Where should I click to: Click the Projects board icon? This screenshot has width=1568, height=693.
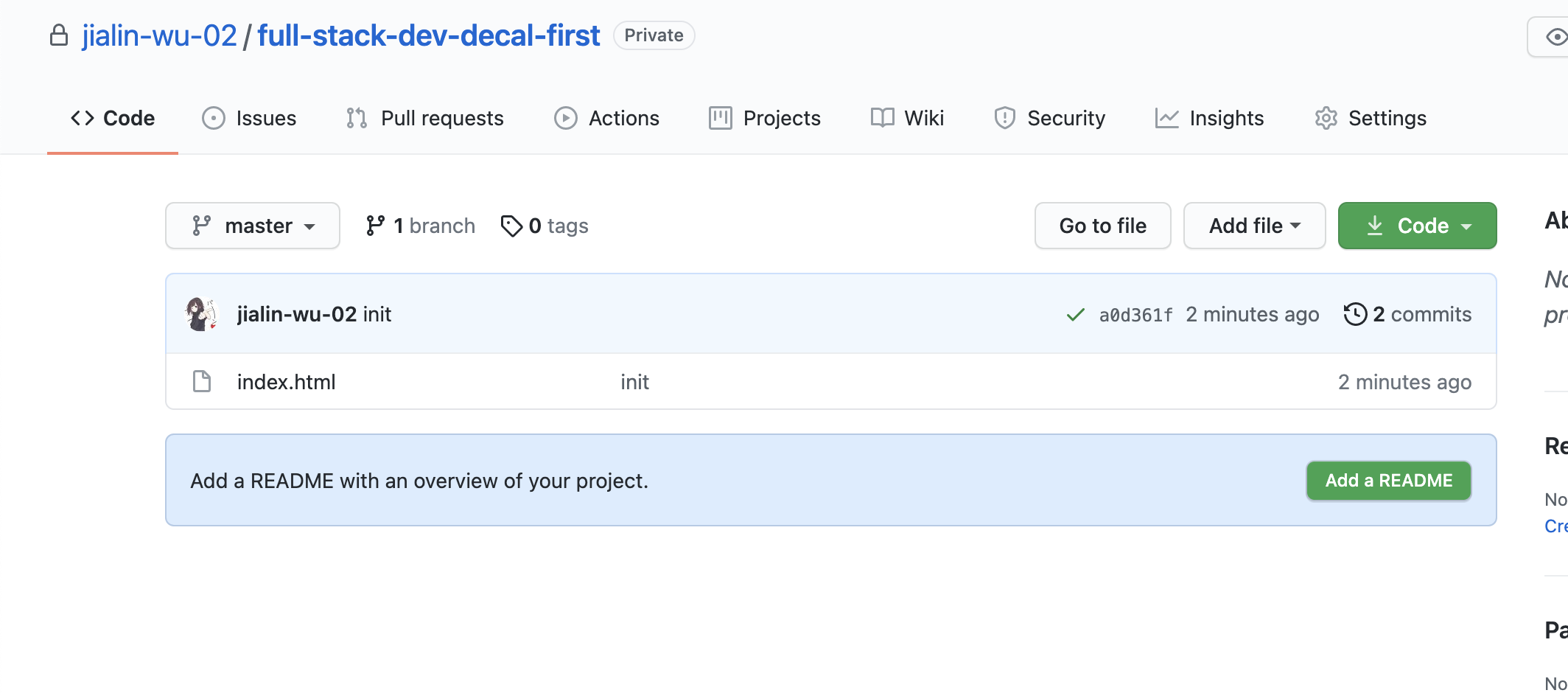point(721,118)
